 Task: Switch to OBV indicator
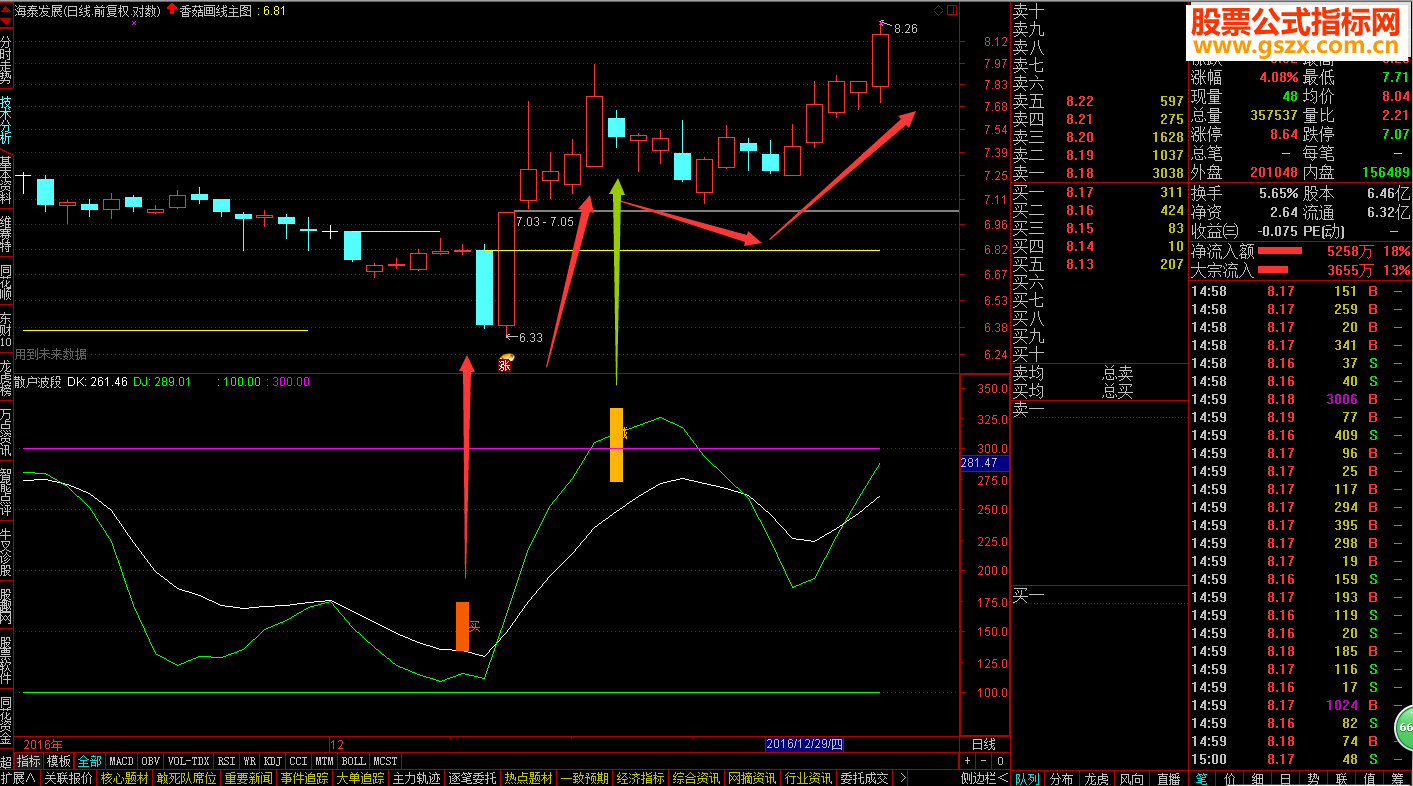coord(150,761)
